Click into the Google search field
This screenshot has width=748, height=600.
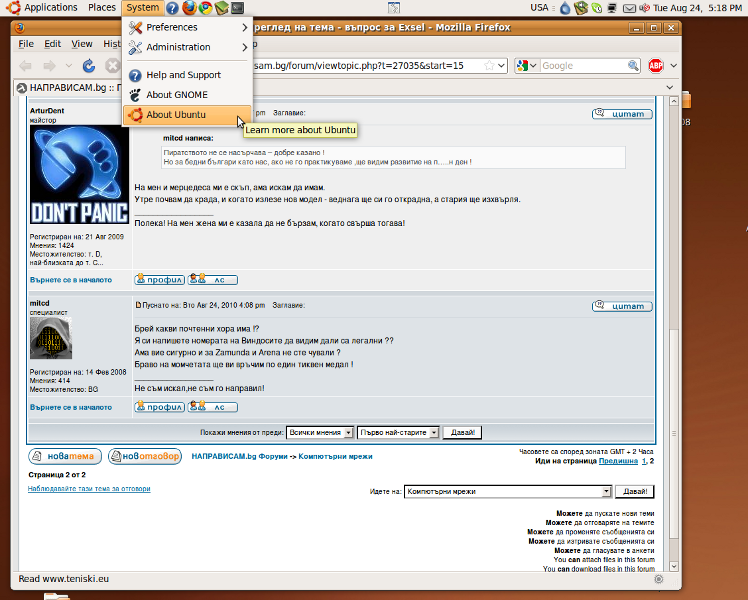(583, 66)
